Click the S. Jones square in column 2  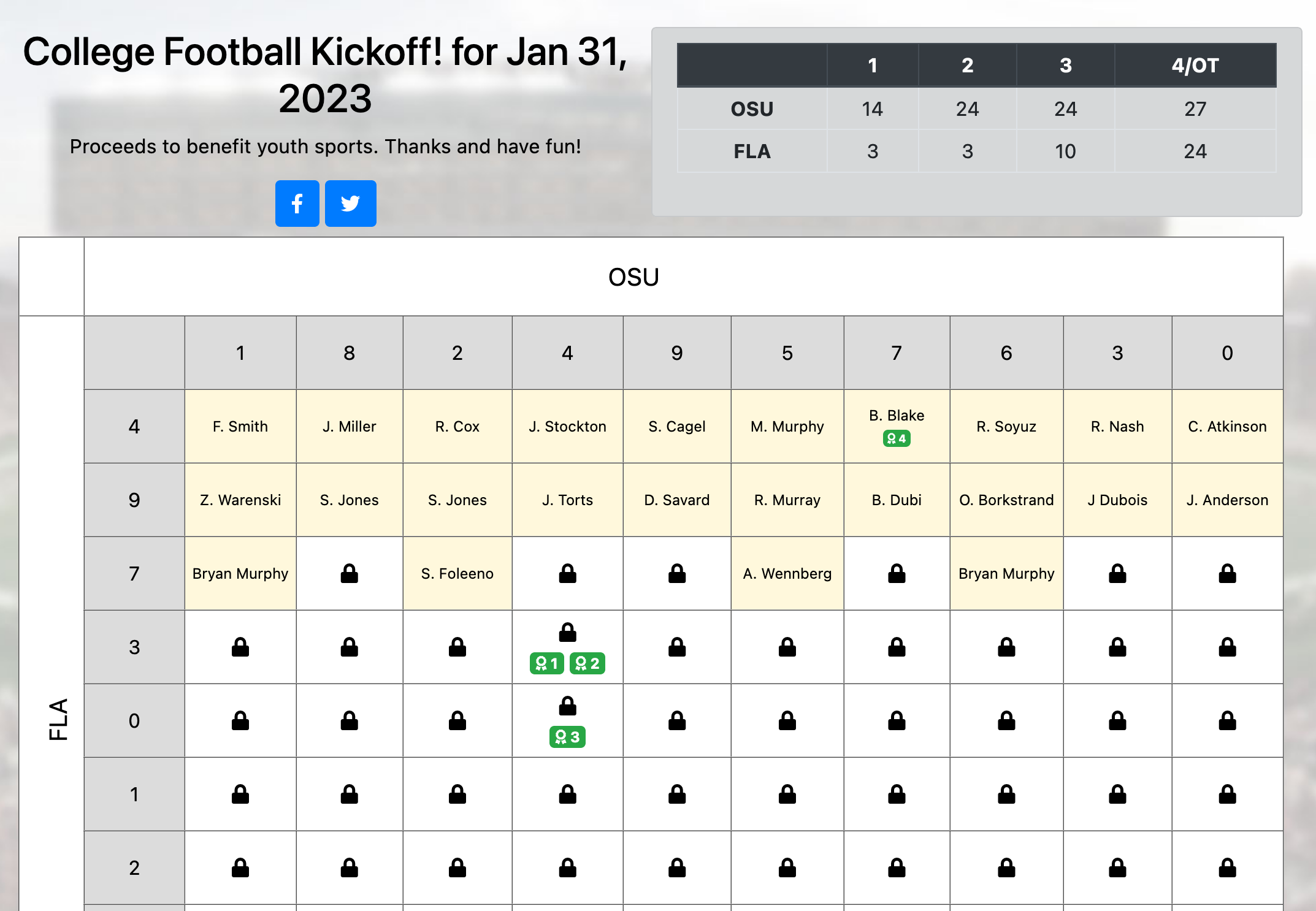tap(457, 500)
